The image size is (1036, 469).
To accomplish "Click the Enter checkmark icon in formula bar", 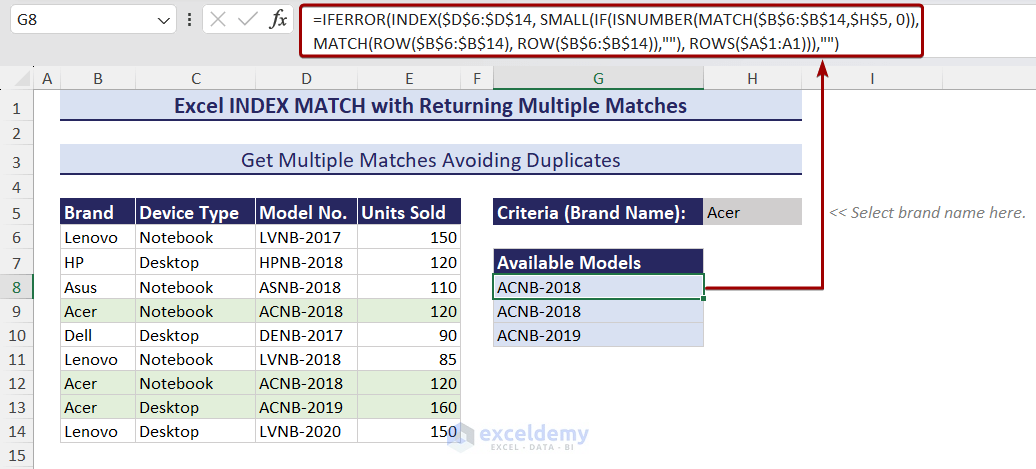I will [248, 20].
